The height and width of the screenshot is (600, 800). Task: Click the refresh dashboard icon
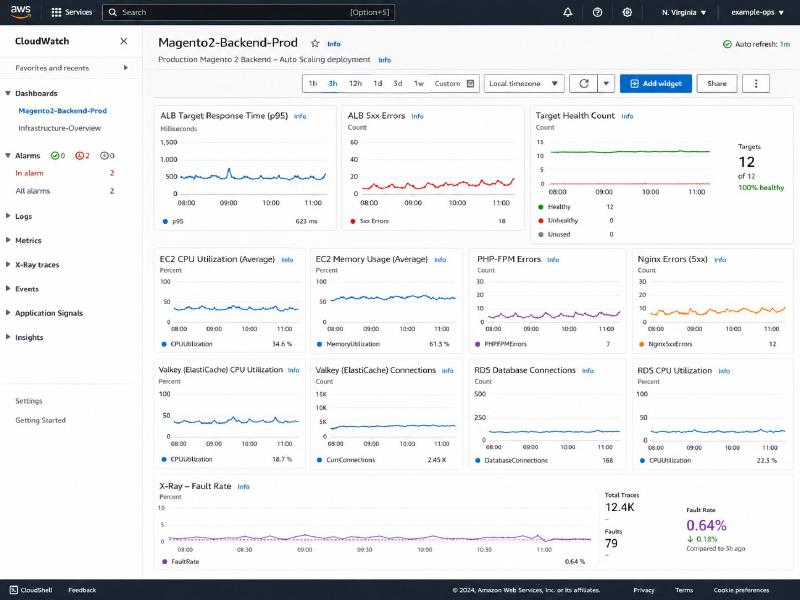pos(584,83)
